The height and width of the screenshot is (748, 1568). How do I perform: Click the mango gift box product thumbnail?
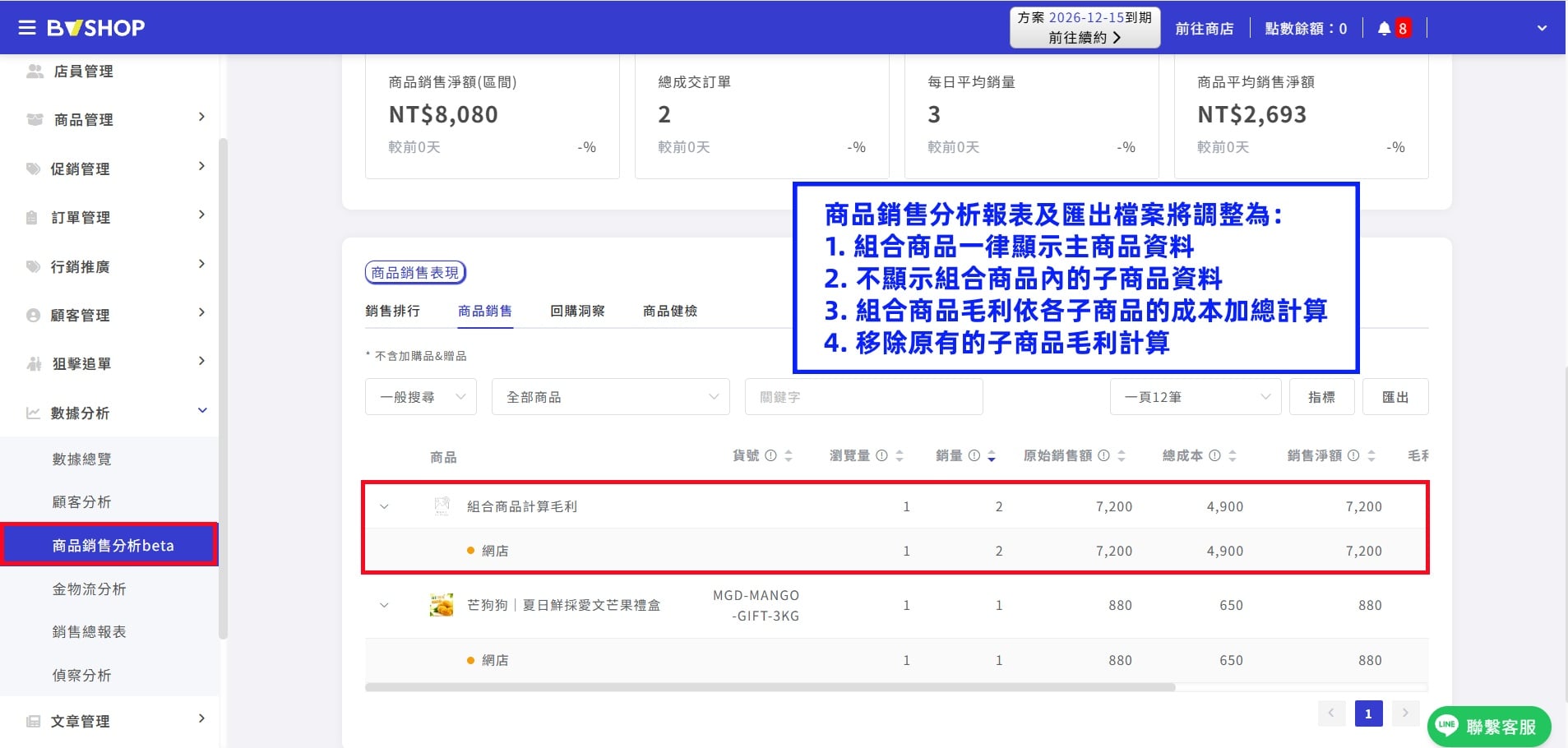click(x=442, y=605)
